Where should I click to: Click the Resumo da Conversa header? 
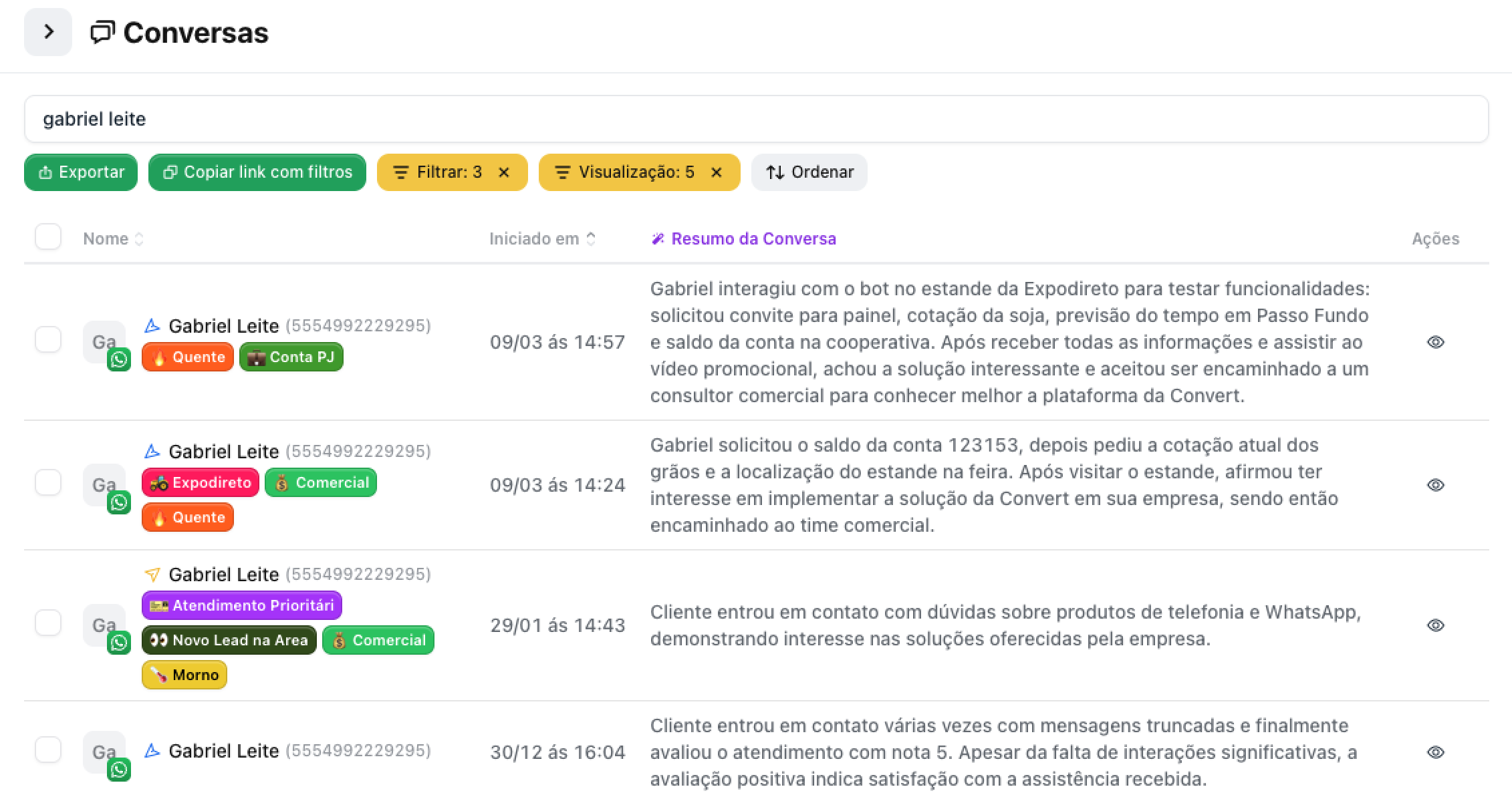pyautogui.click(x=753, y=238)
